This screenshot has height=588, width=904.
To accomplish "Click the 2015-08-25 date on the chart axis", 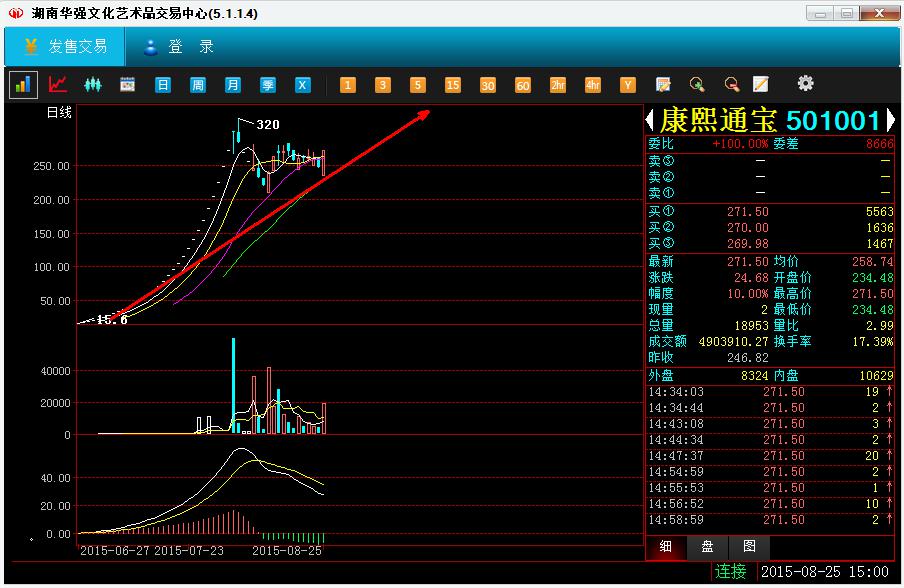I will [287, 551].
